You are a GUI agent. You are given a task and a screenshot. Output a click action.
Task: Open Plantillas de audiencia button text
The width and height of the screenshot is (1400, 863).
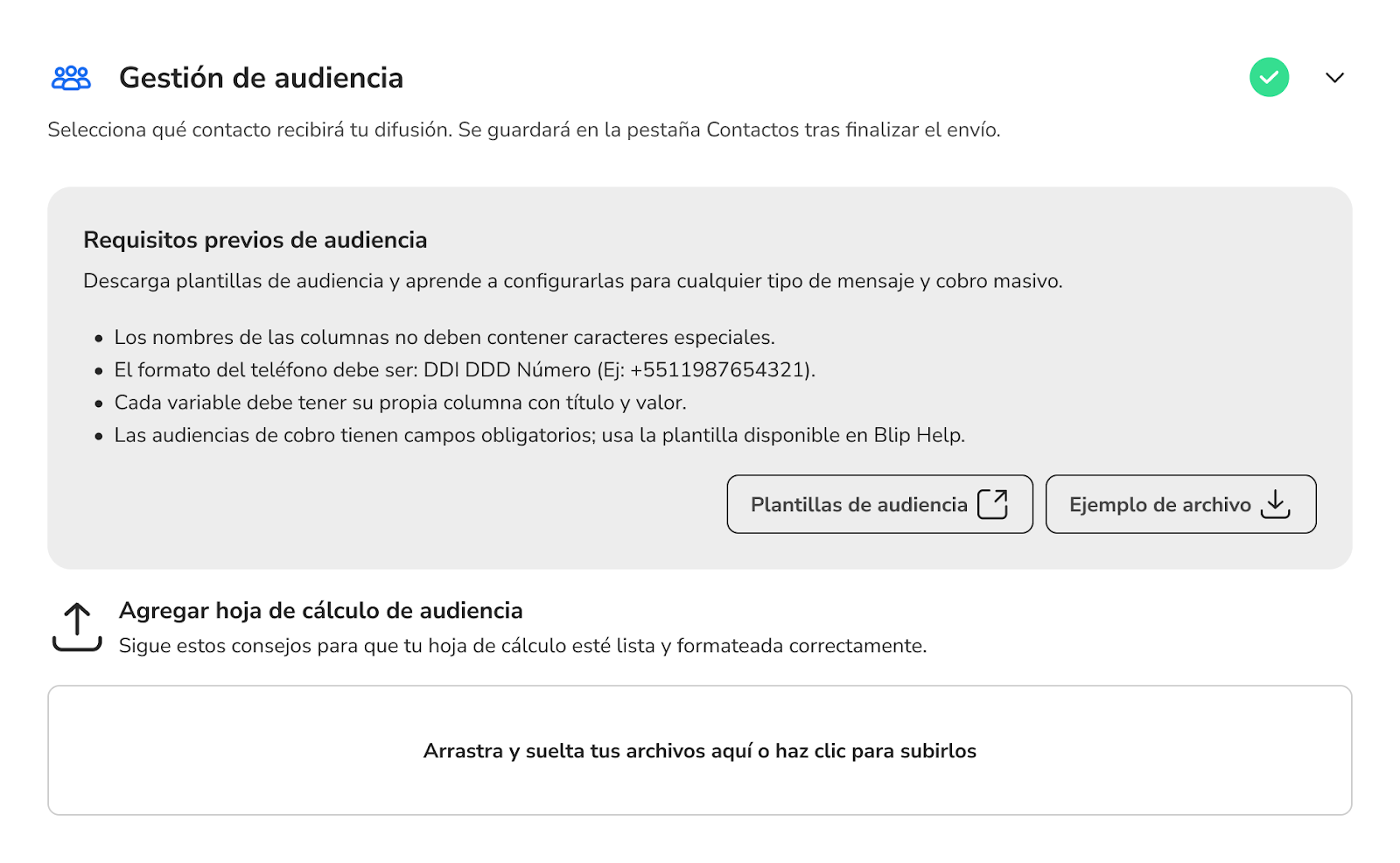click(x=858, y=505)
